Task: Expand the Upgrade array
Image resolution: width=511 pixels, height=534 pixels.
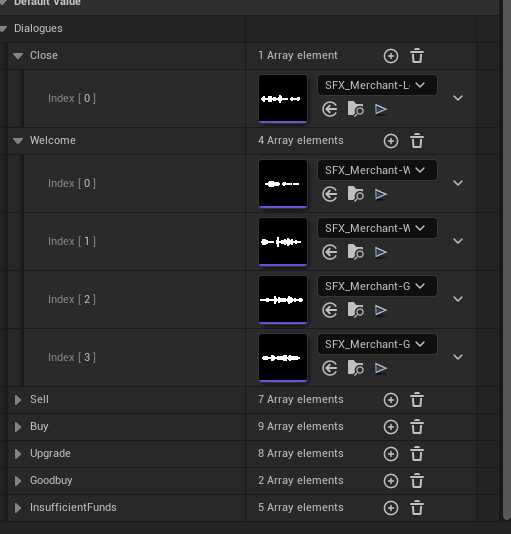Action: 18,454
